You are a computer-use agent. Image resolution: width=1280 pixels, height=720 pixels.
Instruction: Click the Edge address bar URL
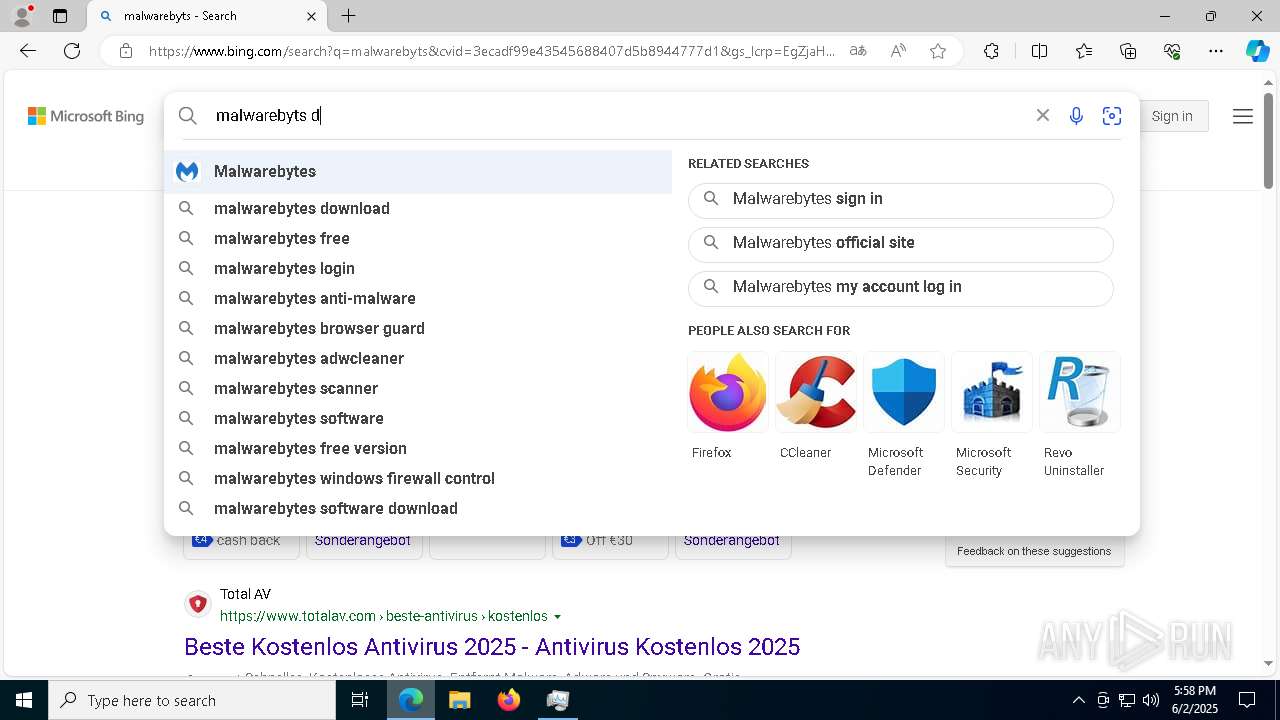pyautogui.click(x=492, y=51)
